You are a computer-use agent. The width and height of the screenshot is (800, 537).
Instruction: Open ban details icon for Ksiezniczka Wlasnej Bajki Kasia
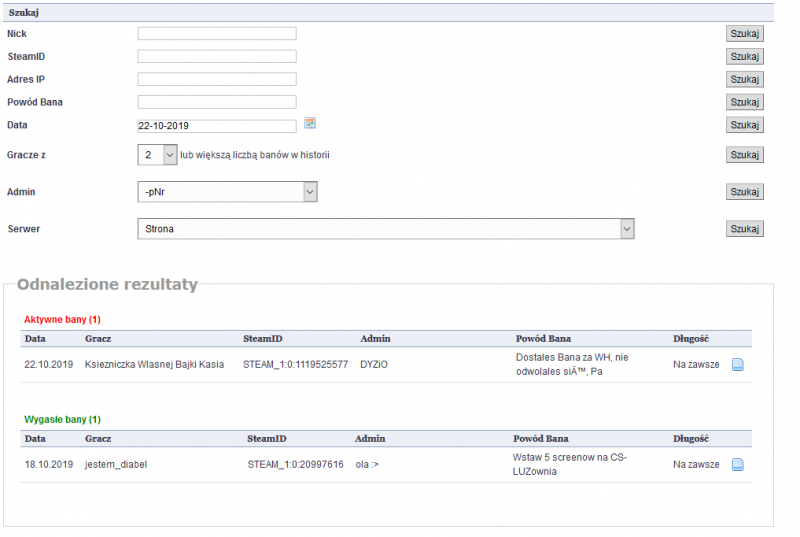pos(738,365)
